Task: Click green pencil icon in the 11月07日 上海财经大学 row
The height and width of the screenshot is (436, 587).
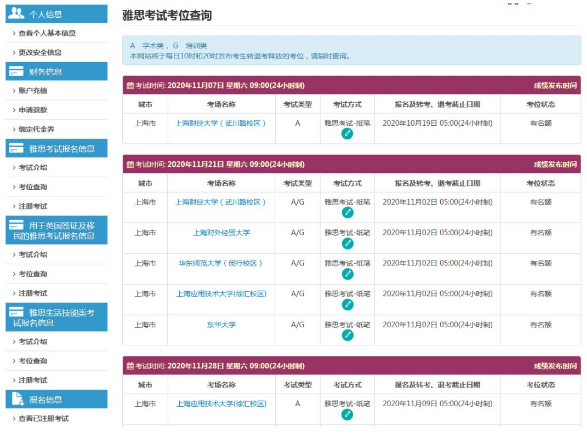Action: (x=347, y=134)
